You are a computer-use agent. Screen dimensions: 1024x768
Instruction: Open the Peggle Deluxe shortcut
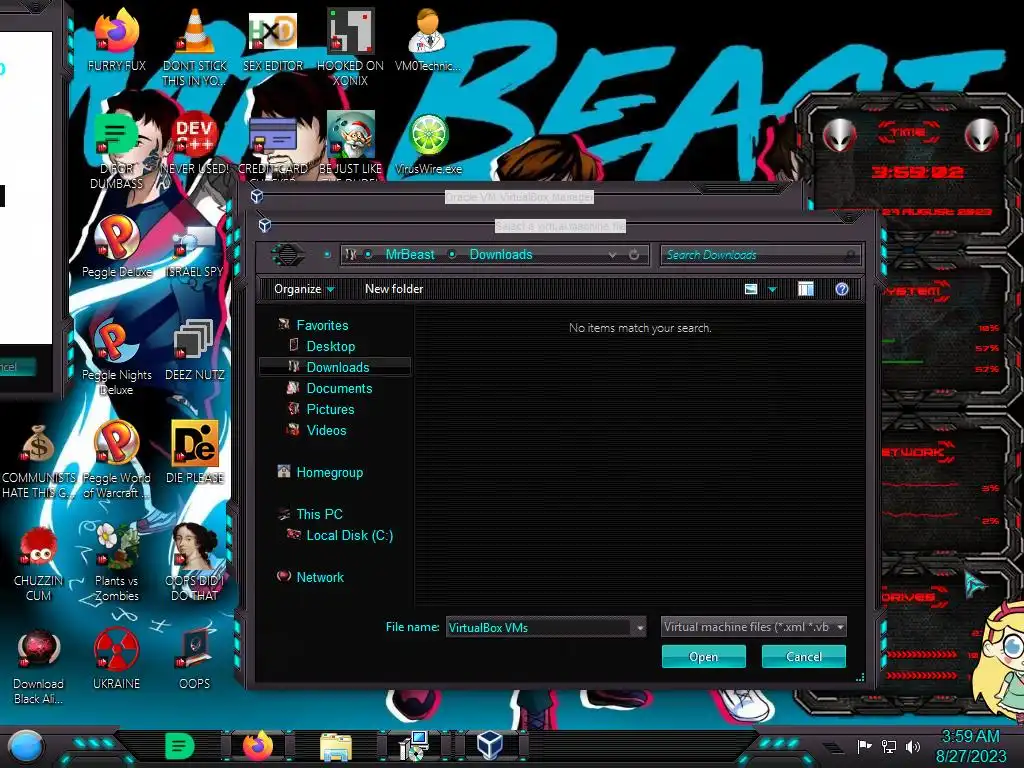click(116, 247)
